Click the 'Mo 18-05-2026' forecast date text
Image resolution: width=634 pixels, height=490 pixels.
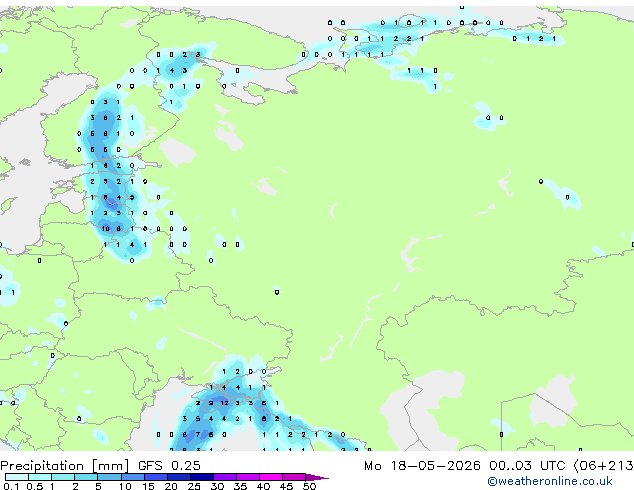422,466
